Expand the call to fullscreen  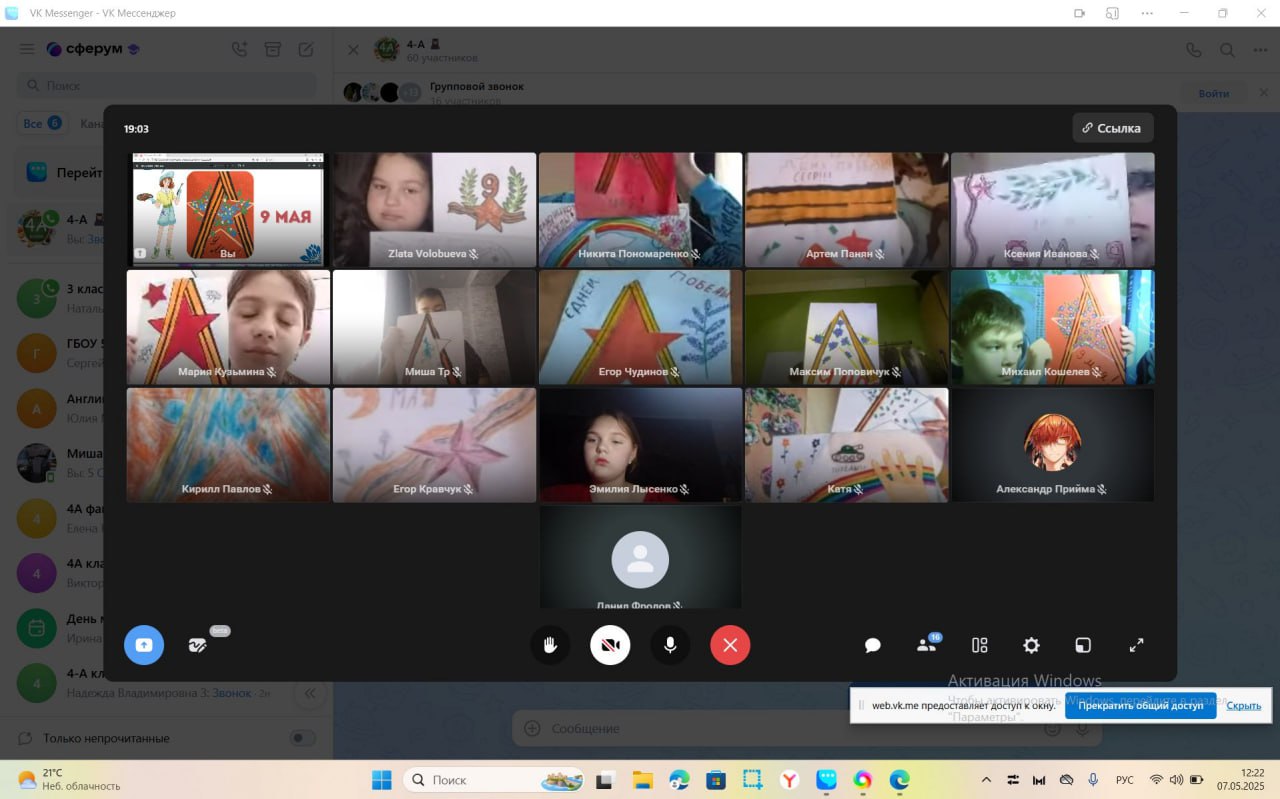coord(1136,645)
